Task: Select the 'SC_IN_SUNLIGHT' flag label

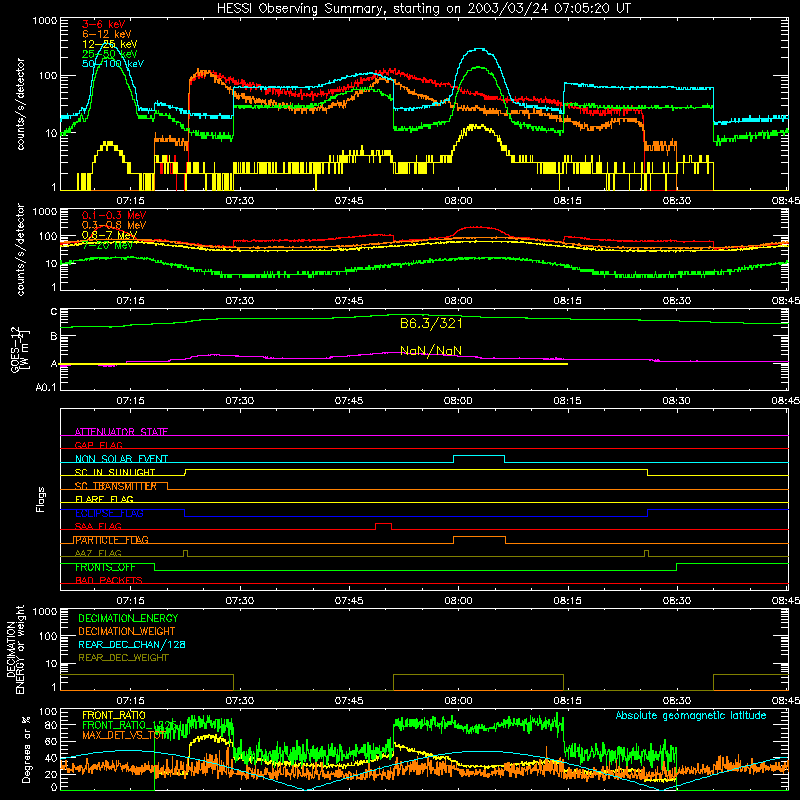Action: click(x=115, y=472)
